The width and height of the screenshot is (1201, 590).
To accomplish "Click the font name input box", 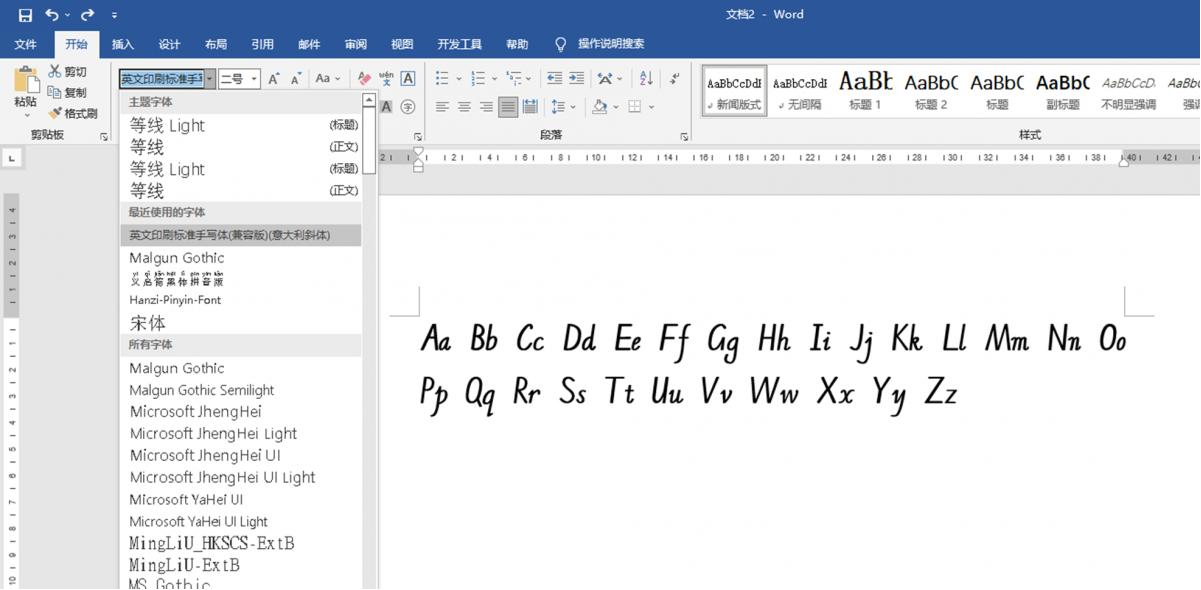I will click(161, 79).
